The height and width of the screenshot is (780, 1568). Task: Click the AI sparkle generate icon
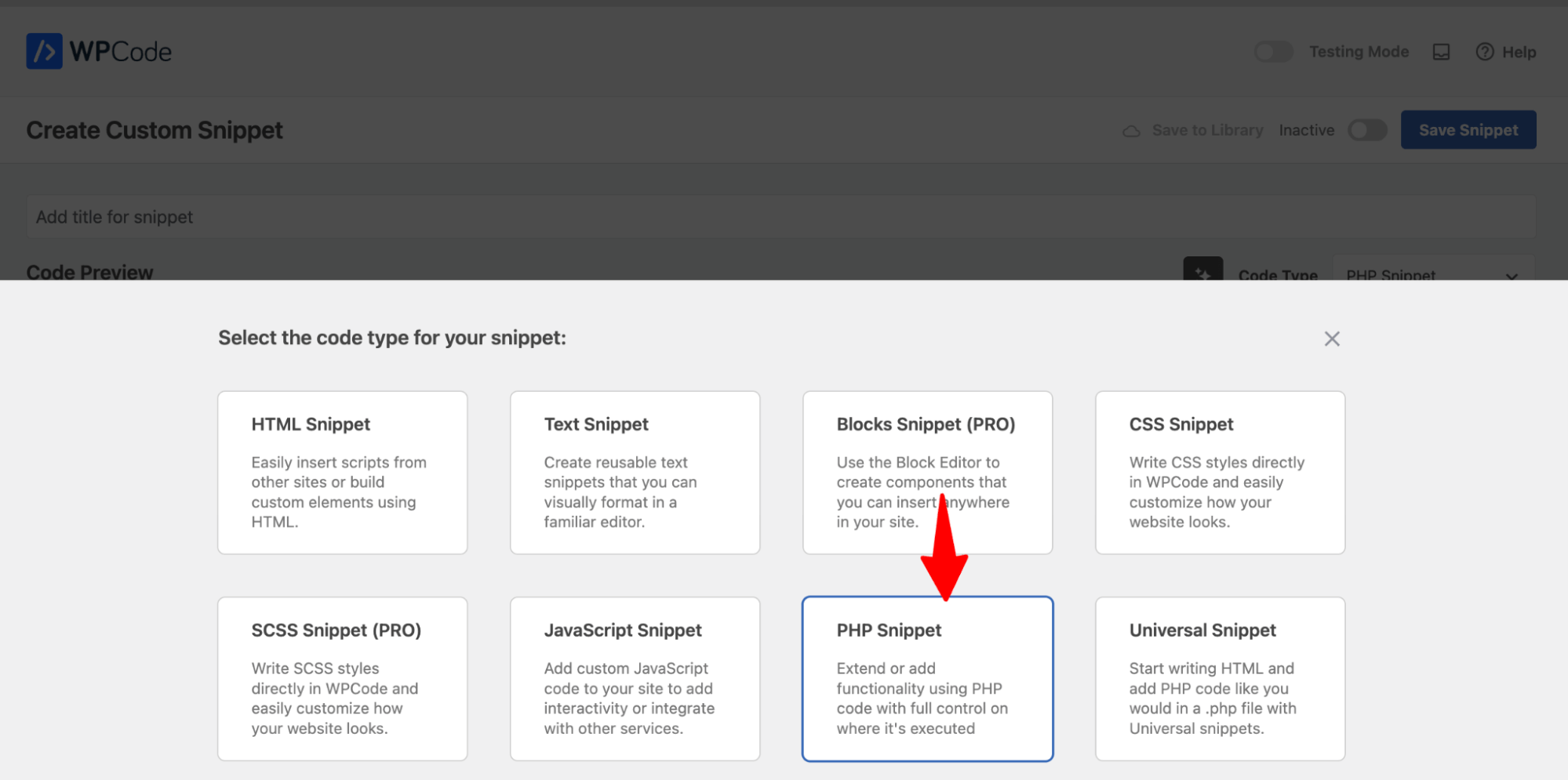point(1202,269)
